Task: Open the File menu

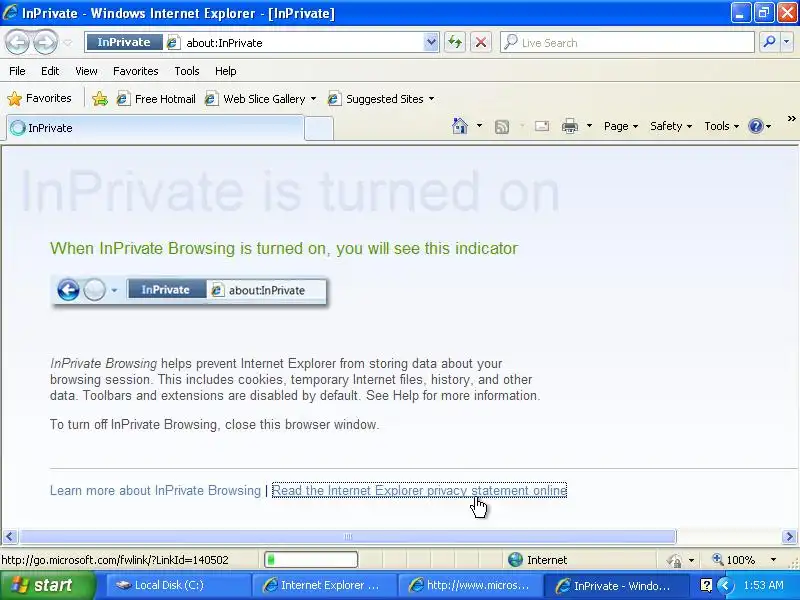Action: pyautogui.click(x=17, y=71)
